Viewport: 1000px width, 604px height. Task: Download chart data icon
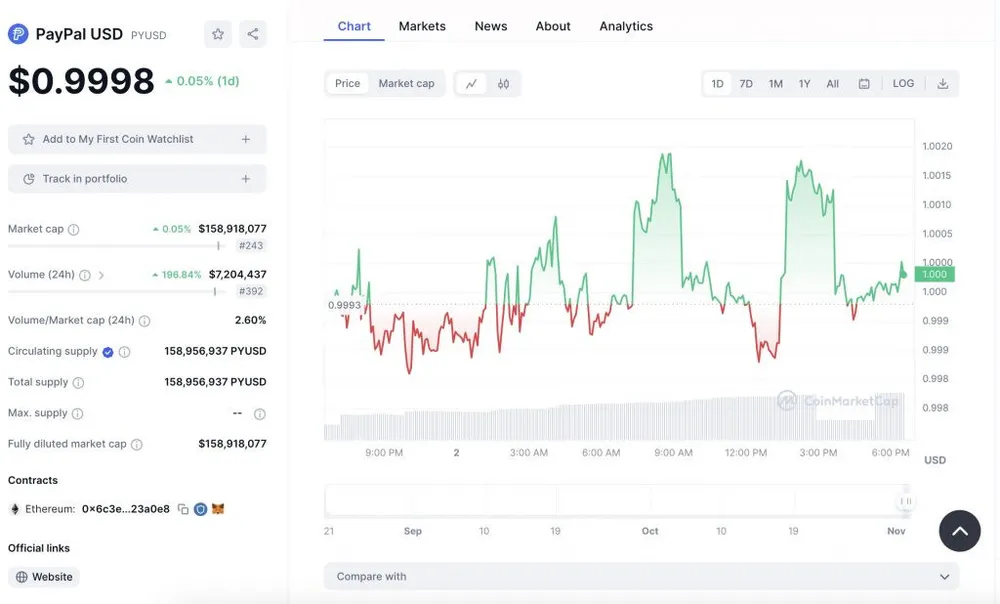point(942,84)
